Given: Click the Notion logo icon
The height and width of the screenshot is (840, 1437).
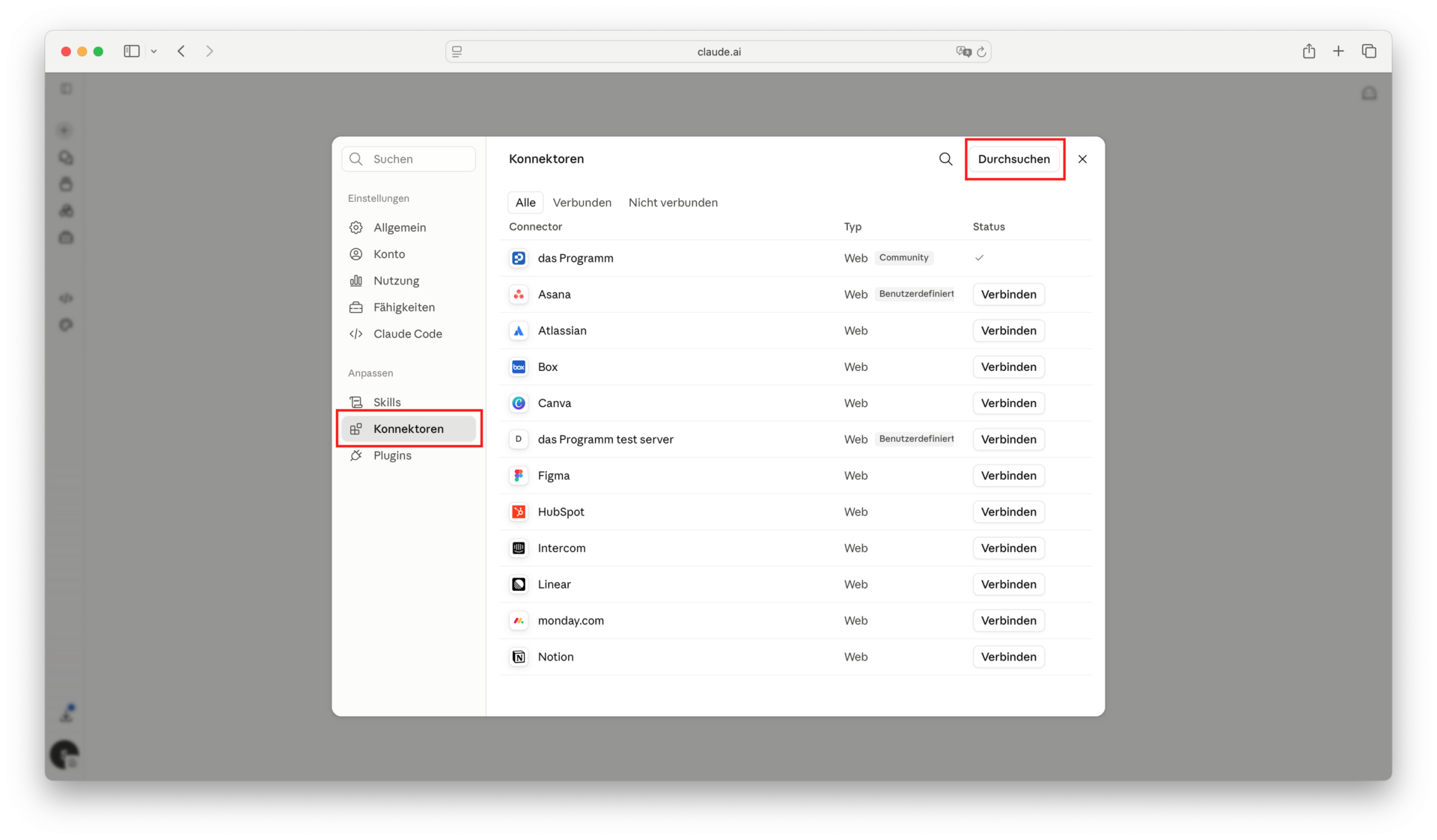Looking at the screenshot, I should [519, 657].
